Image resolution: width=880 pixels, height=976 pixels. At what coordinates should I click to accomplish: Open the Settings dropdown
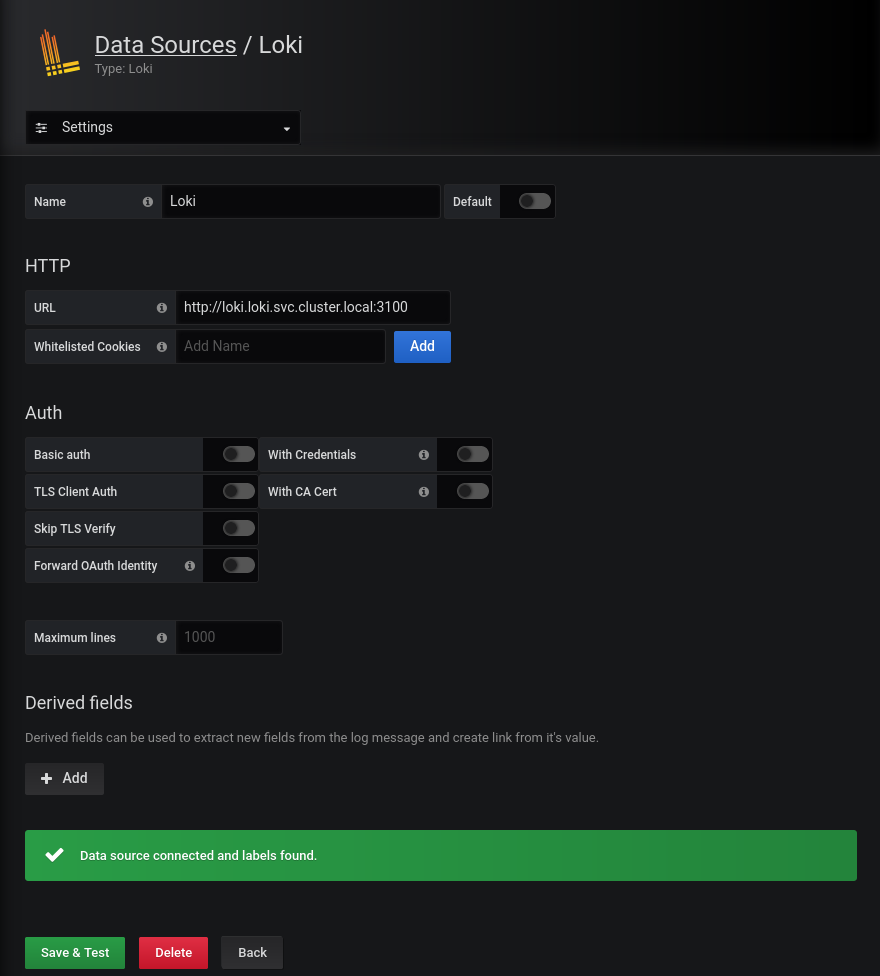pyautogui.click(x=163, y=128)
